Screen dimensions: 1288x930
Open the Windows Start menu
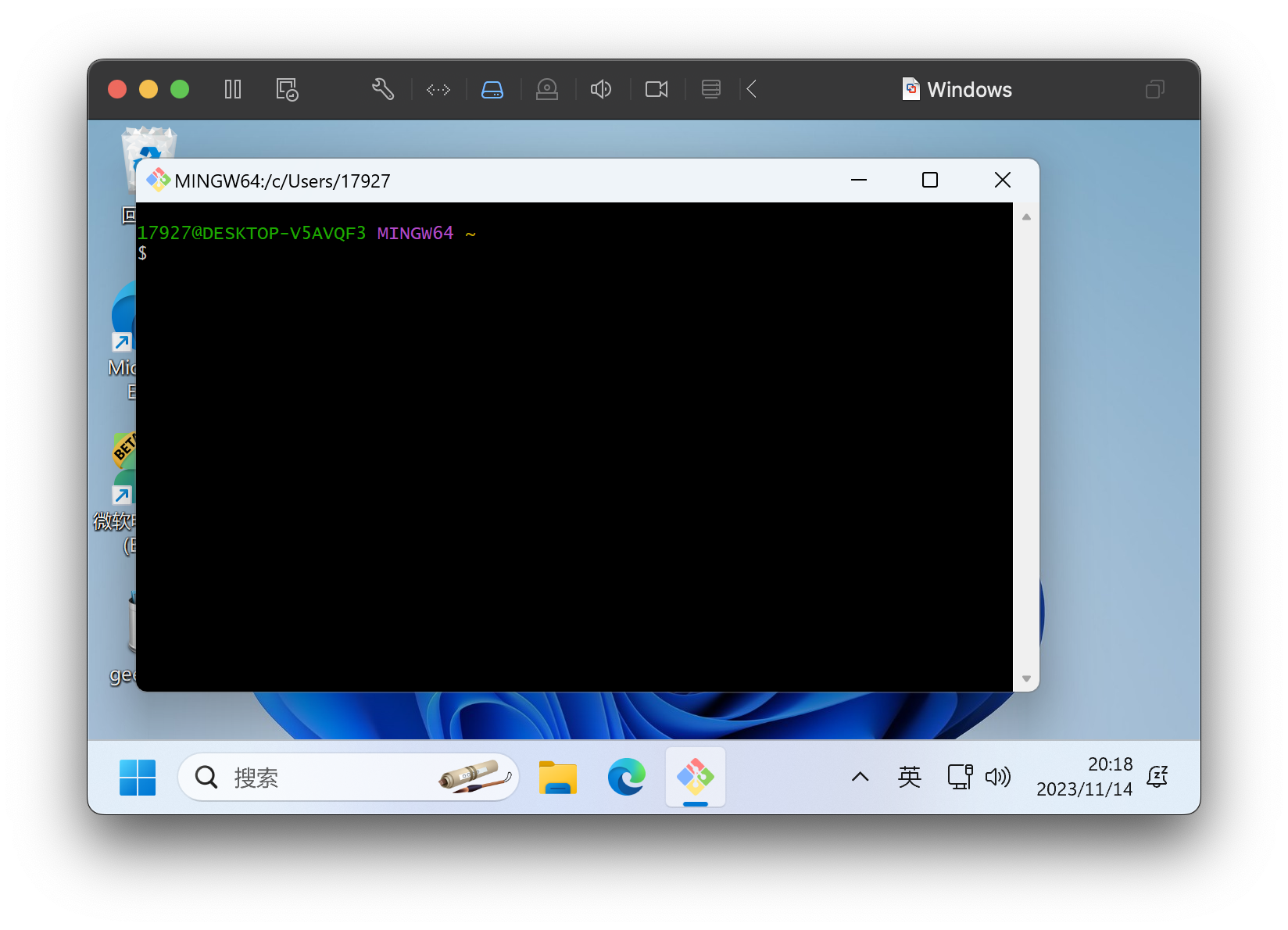pos(138,778)
